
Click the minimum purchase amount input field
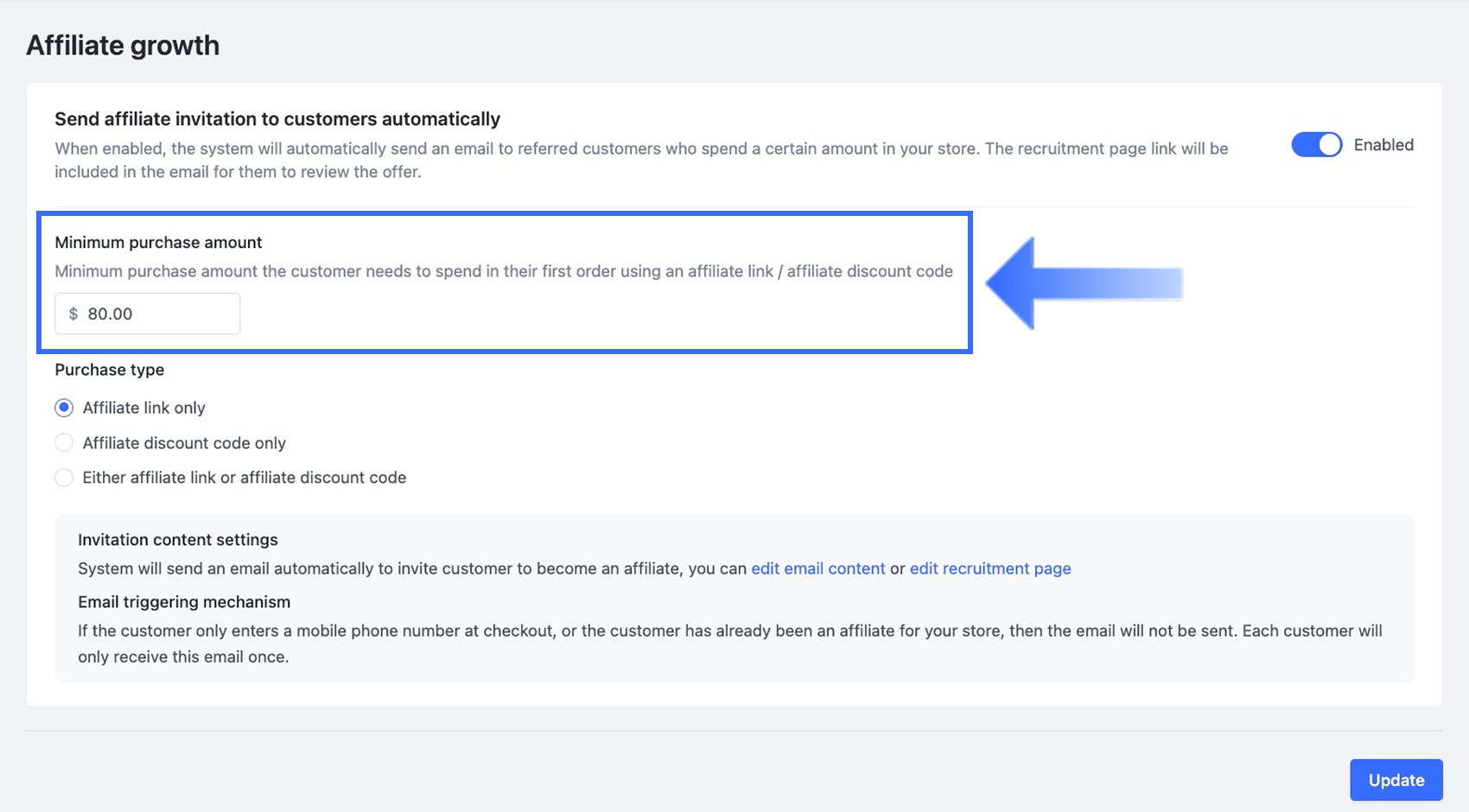coord(148,314)
